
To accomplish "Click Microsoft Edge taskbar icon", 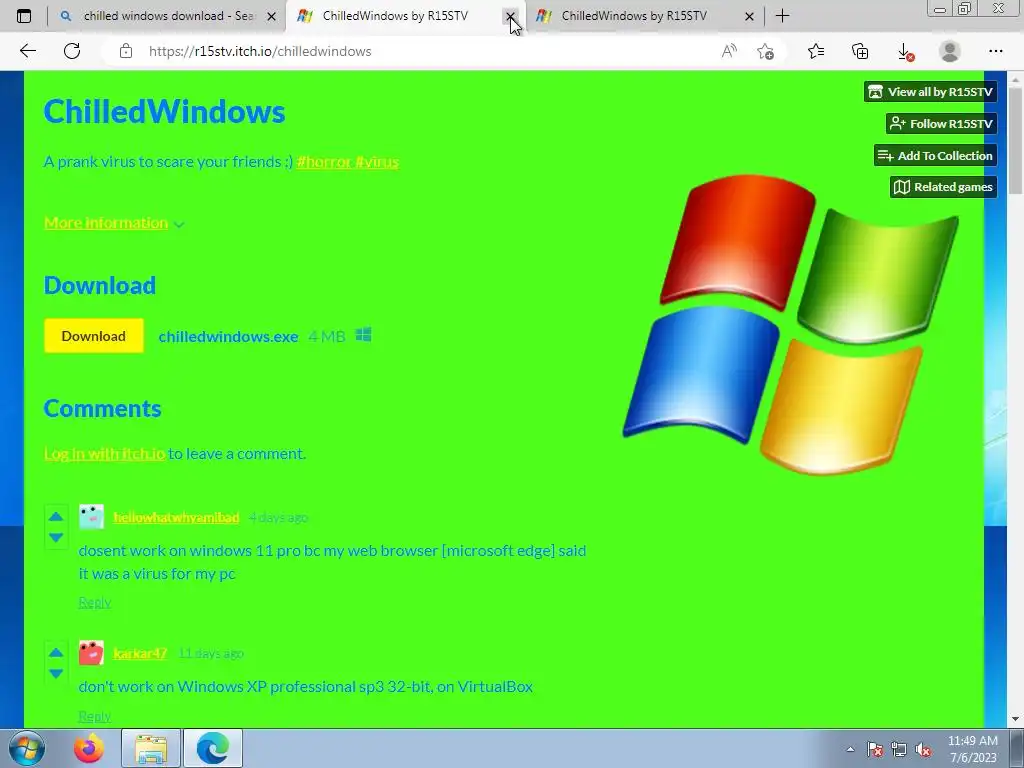I will (213, 748).
